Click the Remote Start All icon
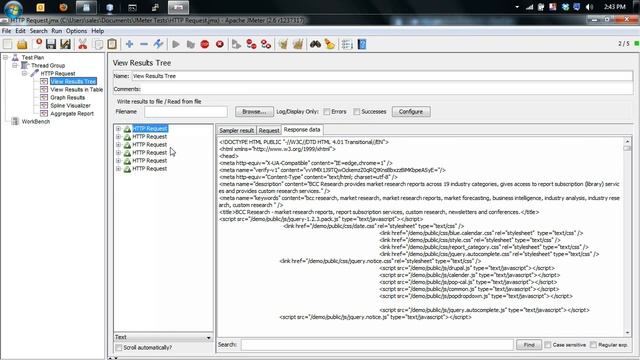640x360 pixels. [251, 44]
